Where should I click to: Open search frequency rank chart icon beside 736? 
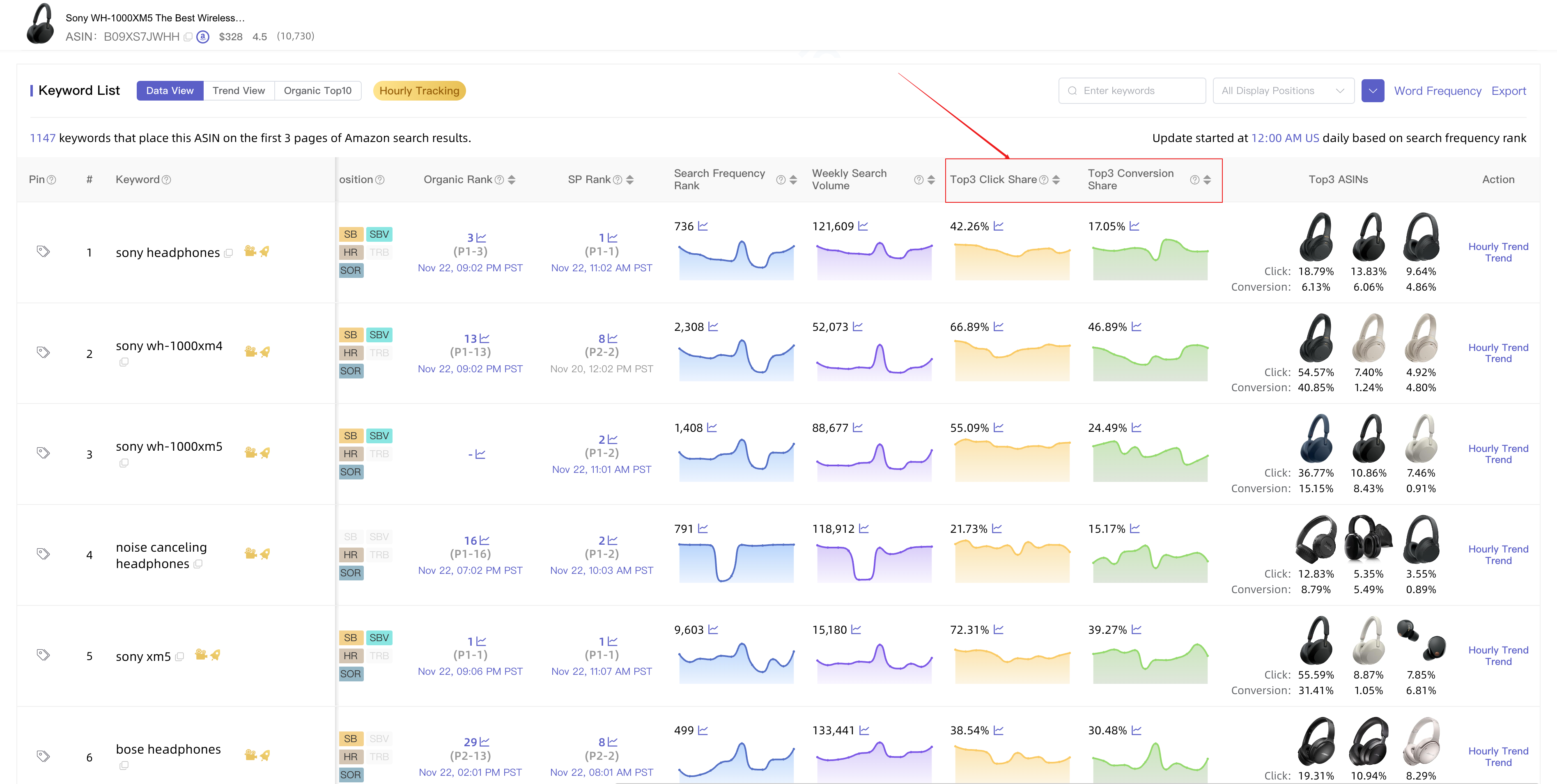click(703, 227)
